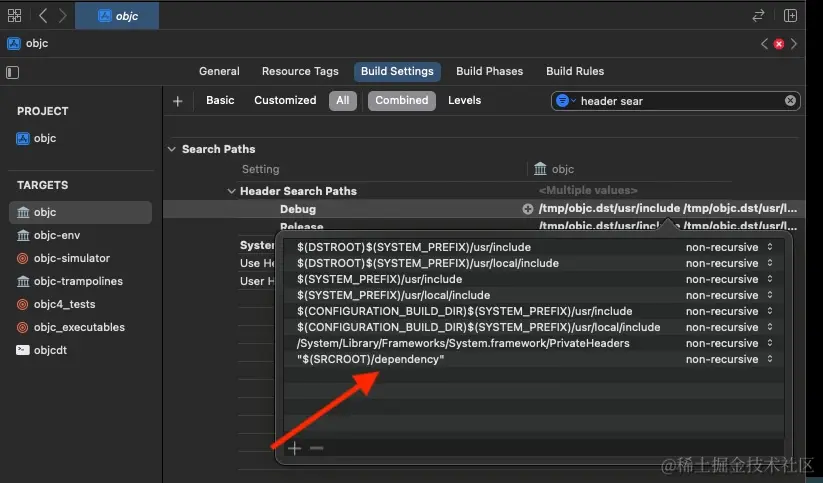Open the Resource Tags tab
The width and height of the screenshot is (823, 483).
click(300, 71)
